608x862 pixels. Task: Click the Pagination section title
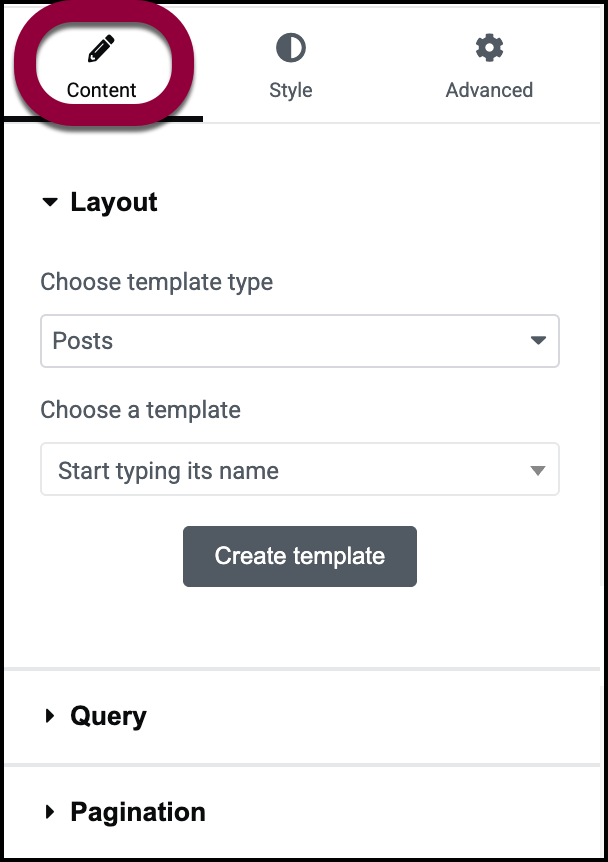coord(138,812)
